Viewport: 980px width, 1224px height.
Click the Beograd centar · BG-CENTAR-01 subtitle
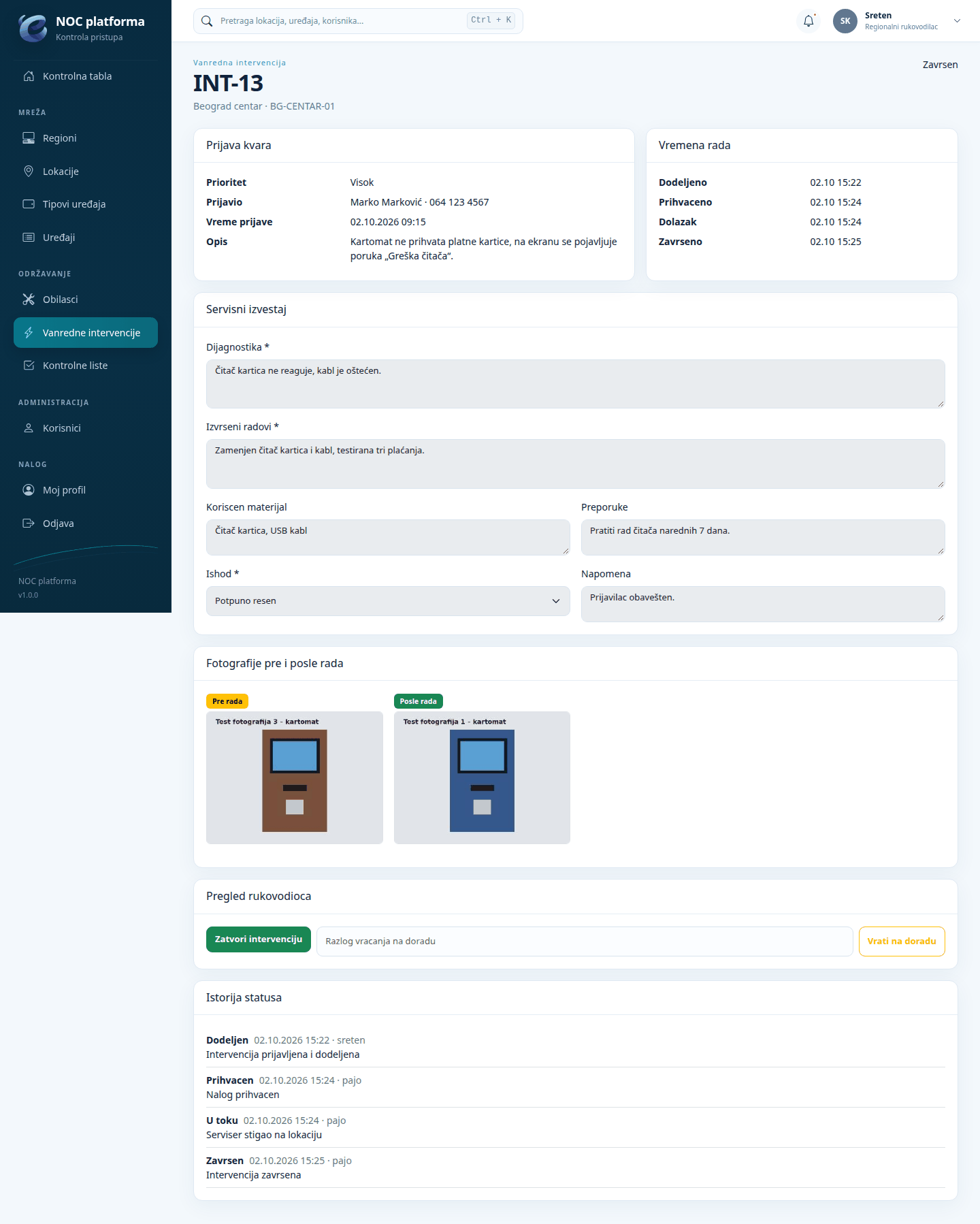[x=264, y=106]
